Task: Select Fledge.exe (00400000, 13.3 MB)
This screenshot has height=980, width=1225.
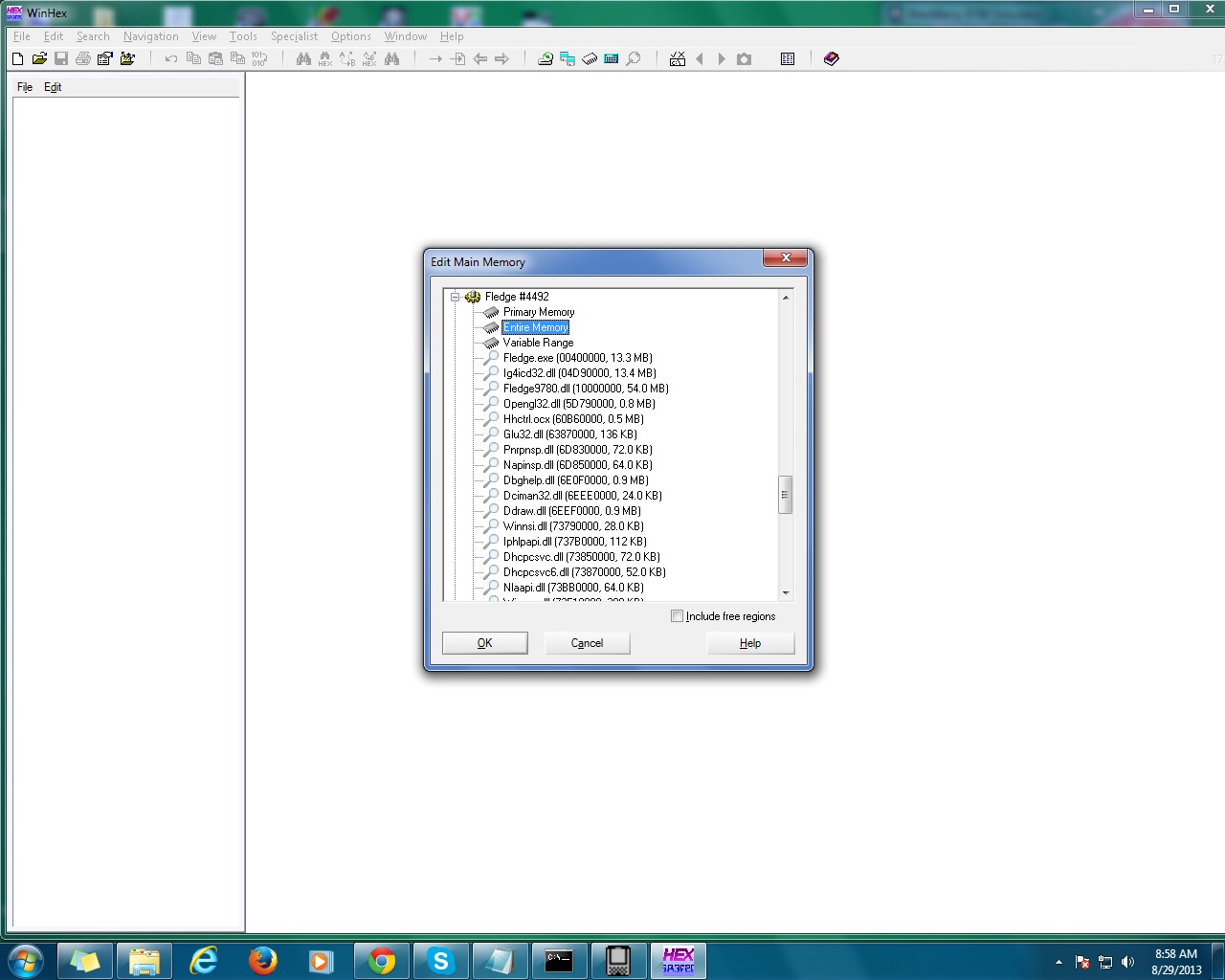Action: pyautogui.click(x=578, y=358)
